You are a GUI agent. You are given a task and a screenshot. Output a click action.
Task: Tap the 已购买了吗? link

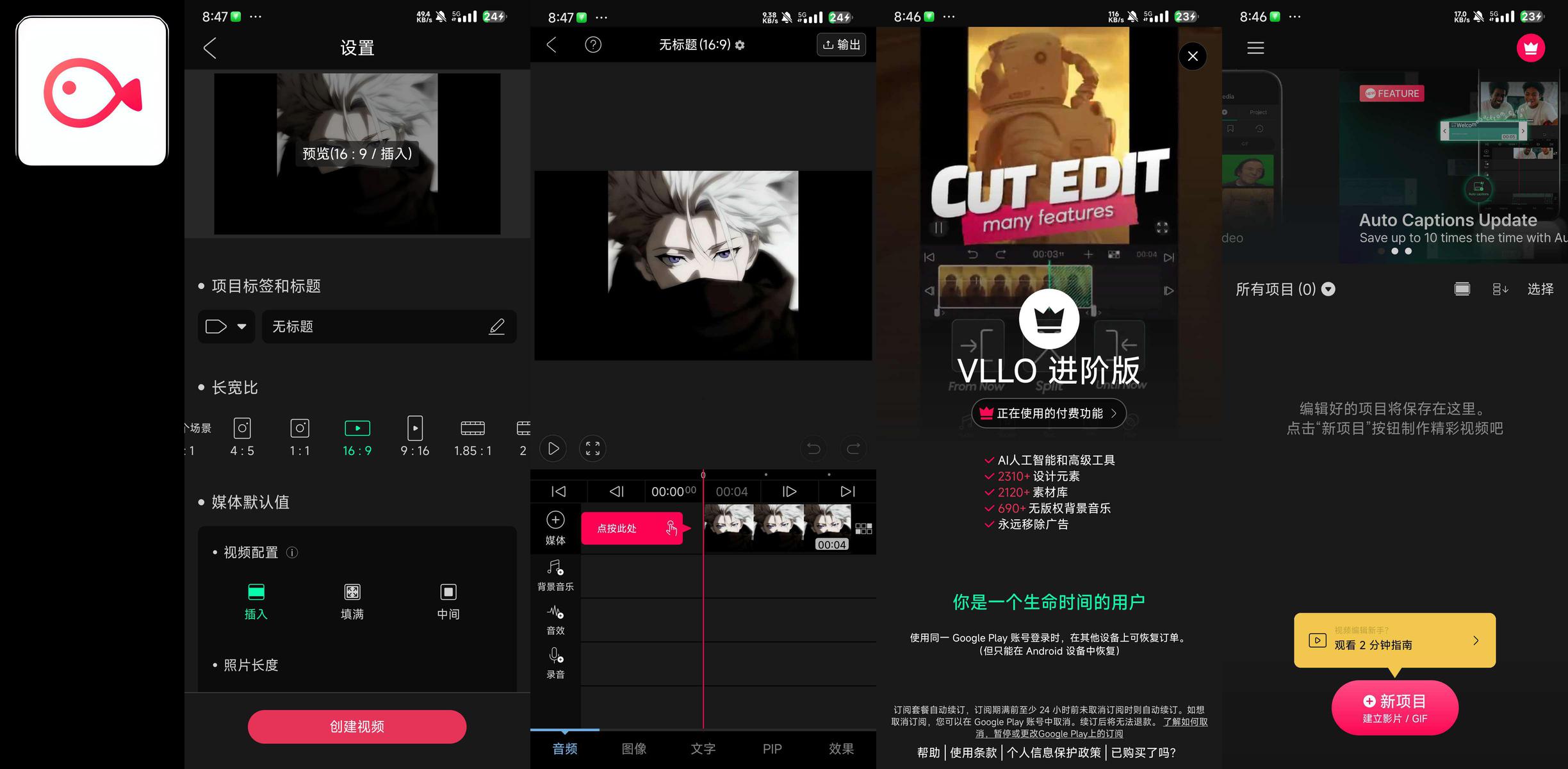click(x=1143, y=753)
